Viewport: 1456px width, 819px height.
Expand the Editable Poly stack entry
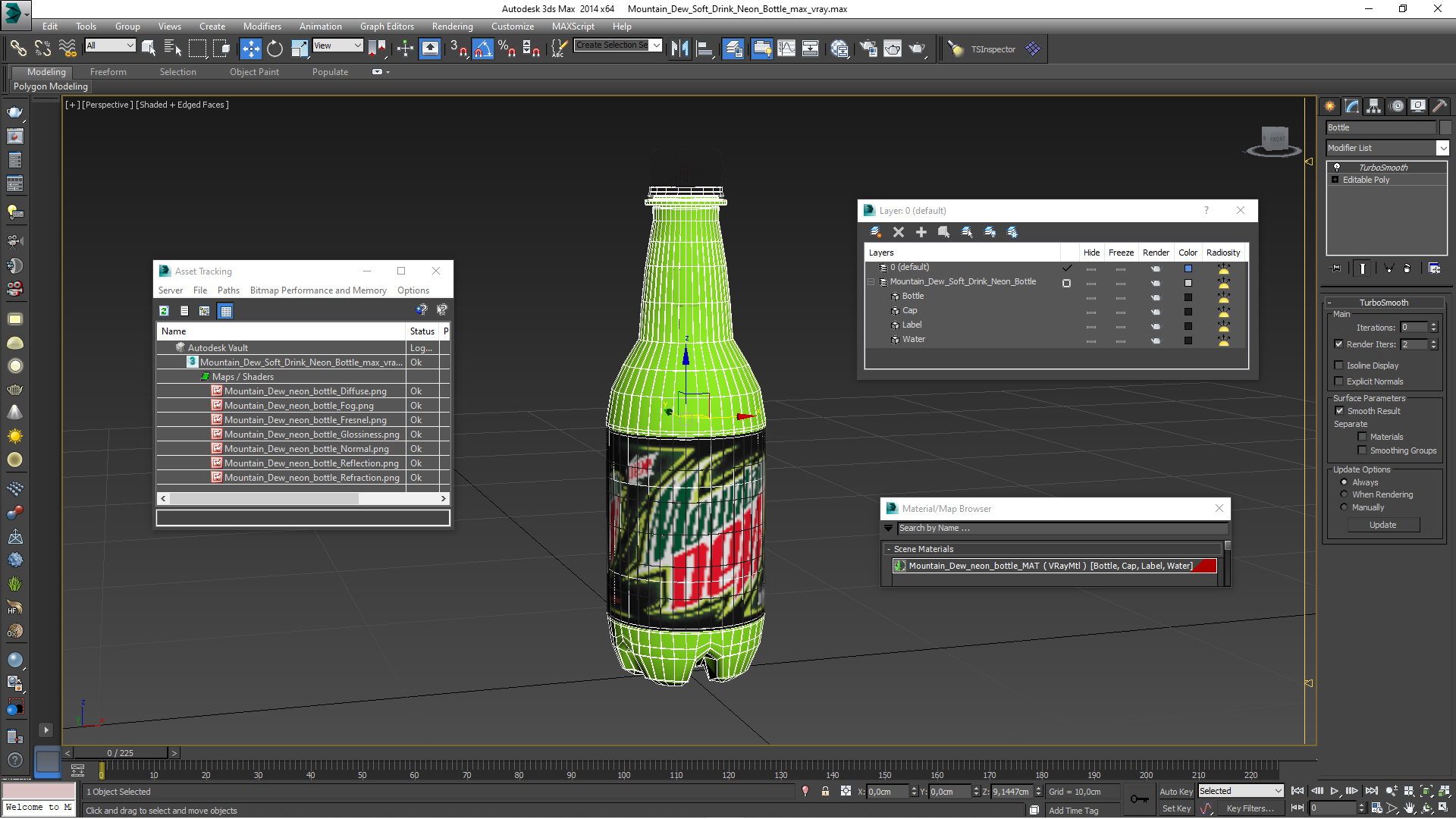point(1335,180)
